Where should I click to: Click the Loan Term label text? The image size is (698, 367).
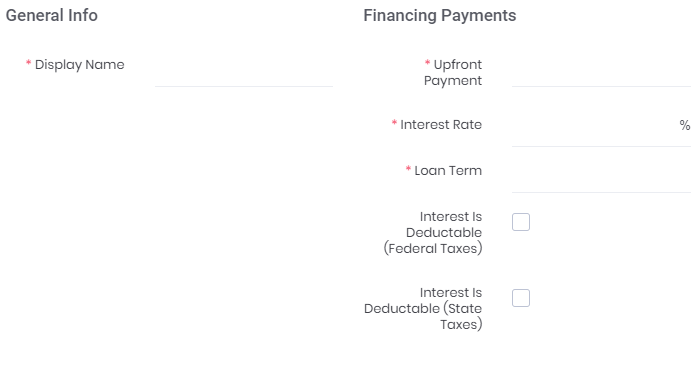click(448, 171)
